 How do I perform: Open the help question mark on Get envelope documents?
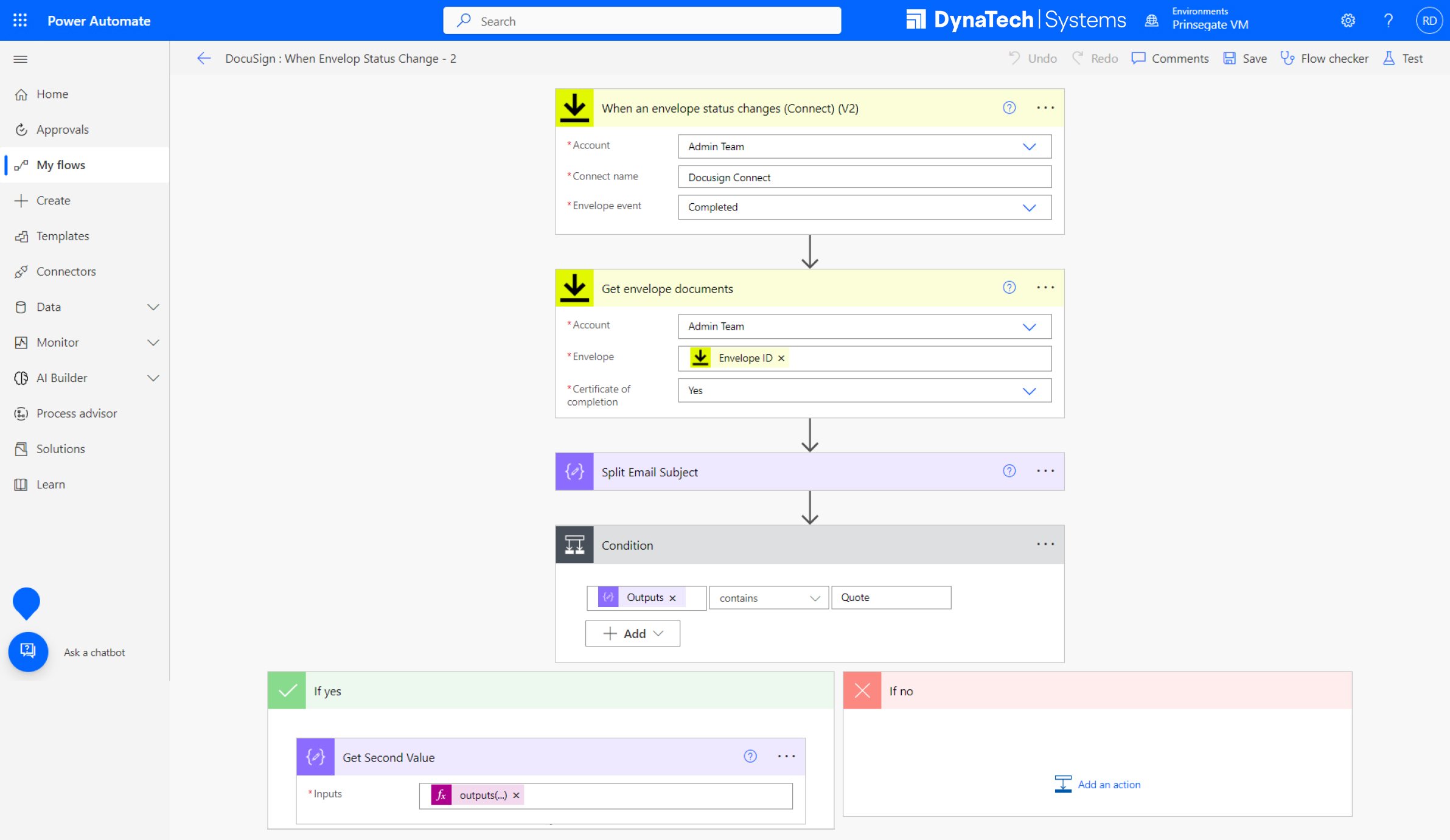point(1009,288)
